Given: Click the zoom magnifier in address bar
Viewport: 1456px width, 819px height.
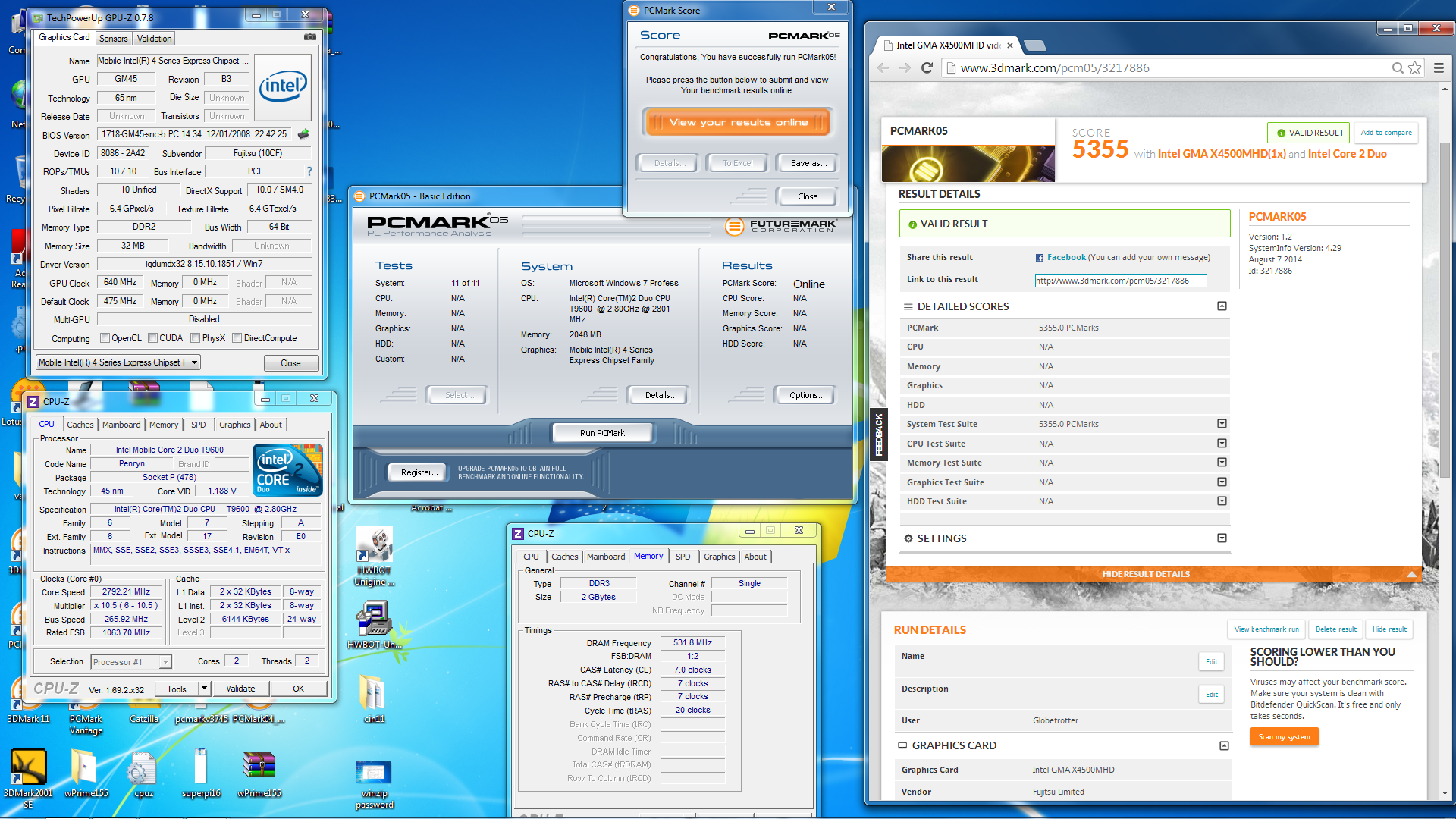Looking at the screenshot, I should point(1398,67).
